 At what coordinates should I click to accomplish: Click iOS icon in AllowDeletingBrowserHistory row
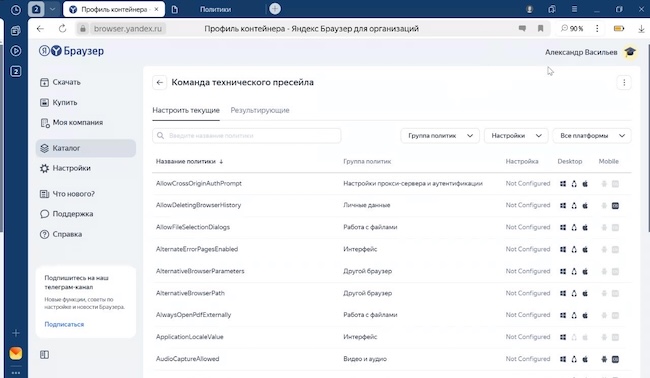point(616,206)
